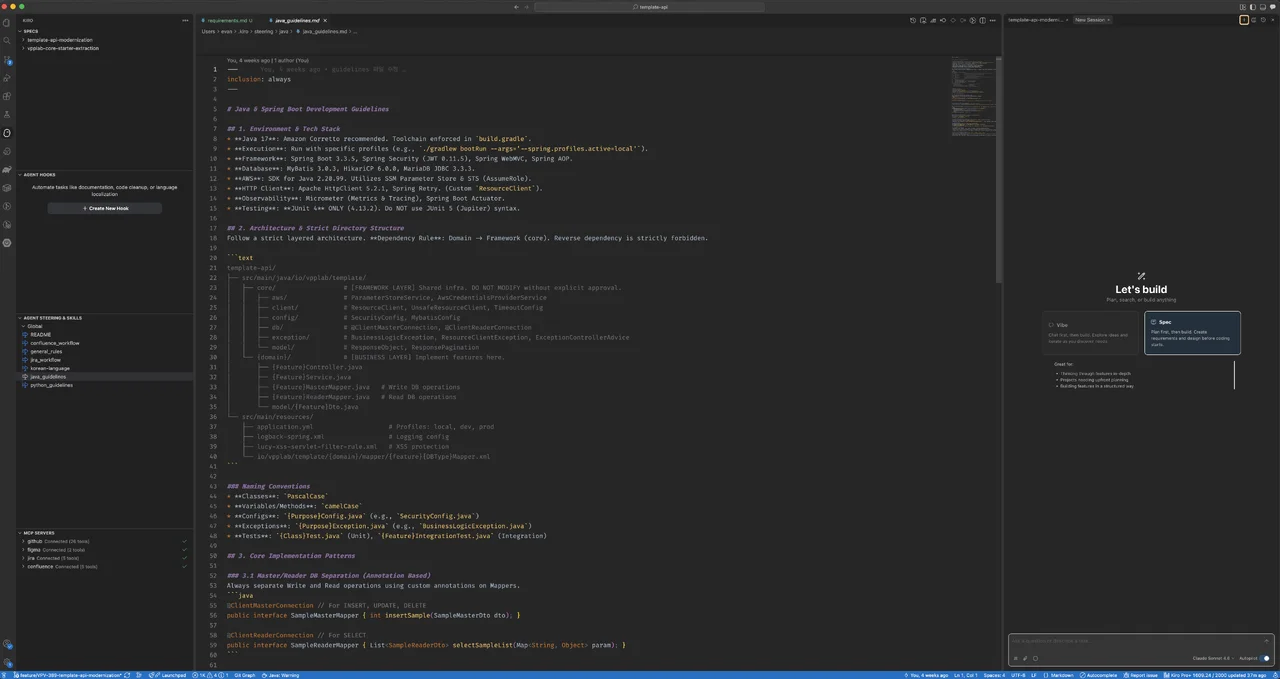The height and width of the screenshot is (679, 1280).
Task: Open Source Control view in activity bar
Action: (7, 59)
